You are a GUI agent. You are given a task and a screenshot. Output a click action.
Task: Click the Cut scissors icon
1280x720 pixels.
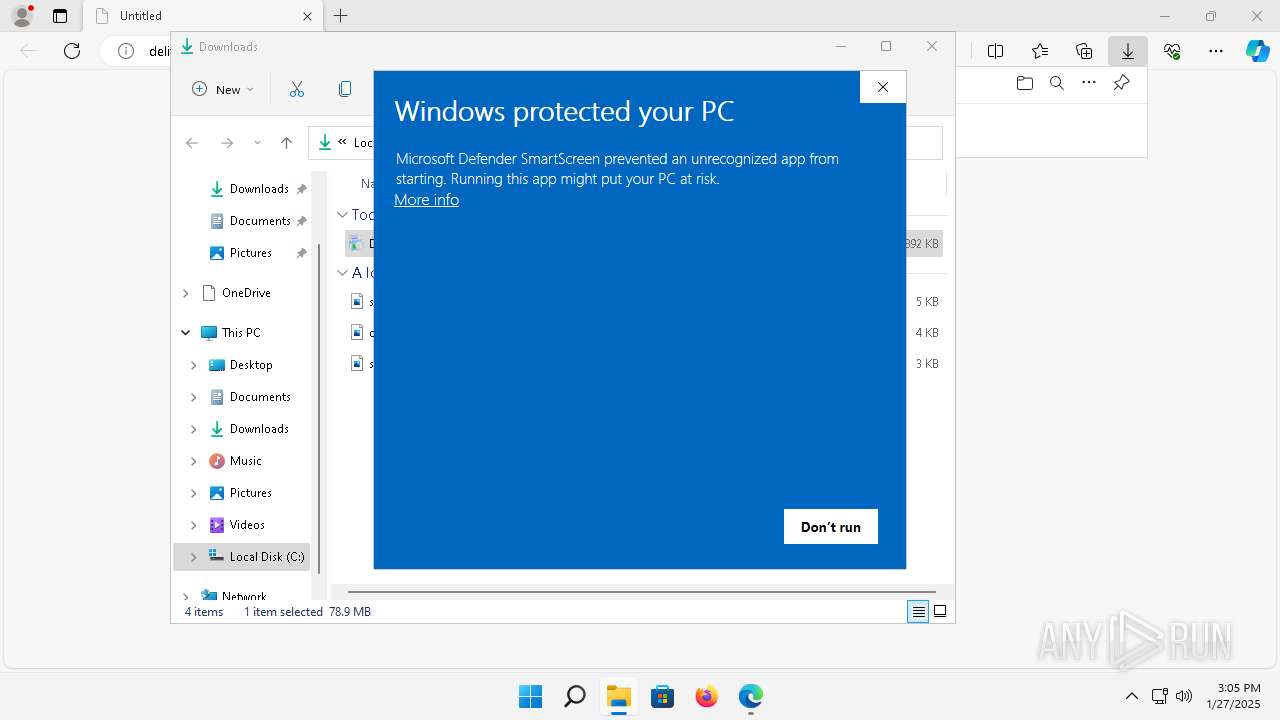(x=297, y=89)
